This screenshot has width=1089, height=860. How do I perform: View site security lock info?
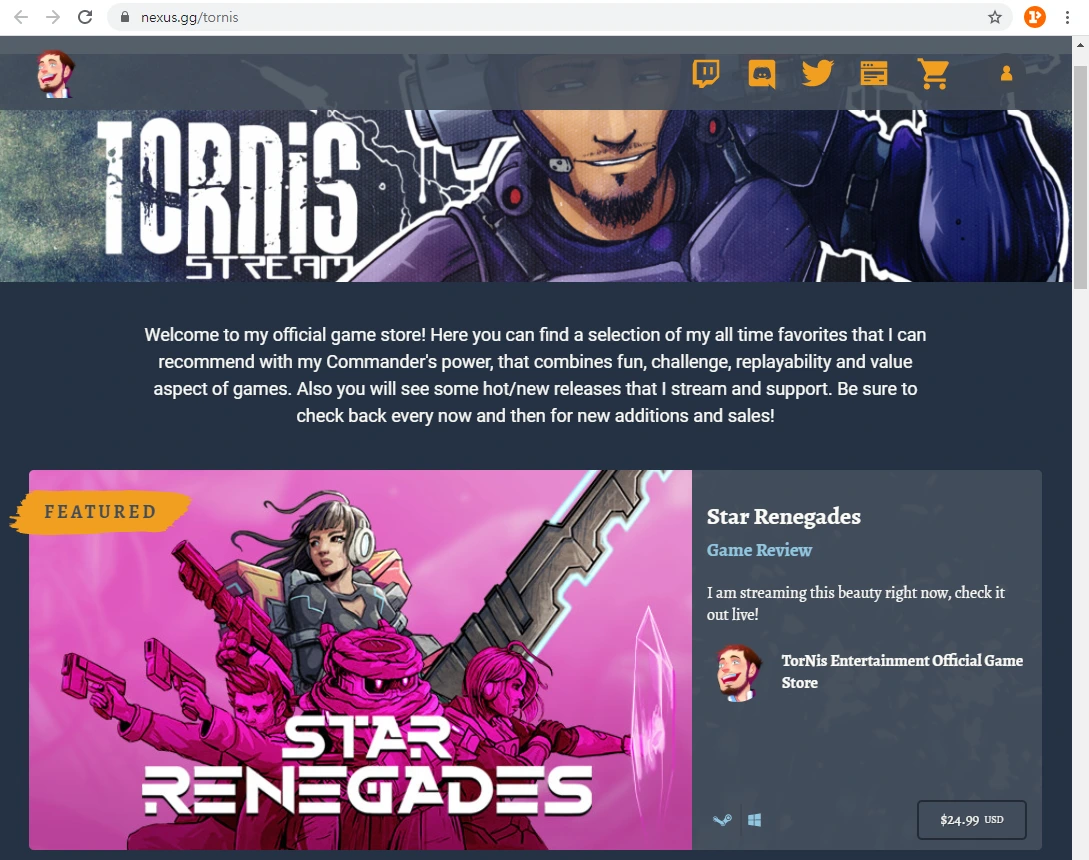pyautogui.click(x=125, y=17)
